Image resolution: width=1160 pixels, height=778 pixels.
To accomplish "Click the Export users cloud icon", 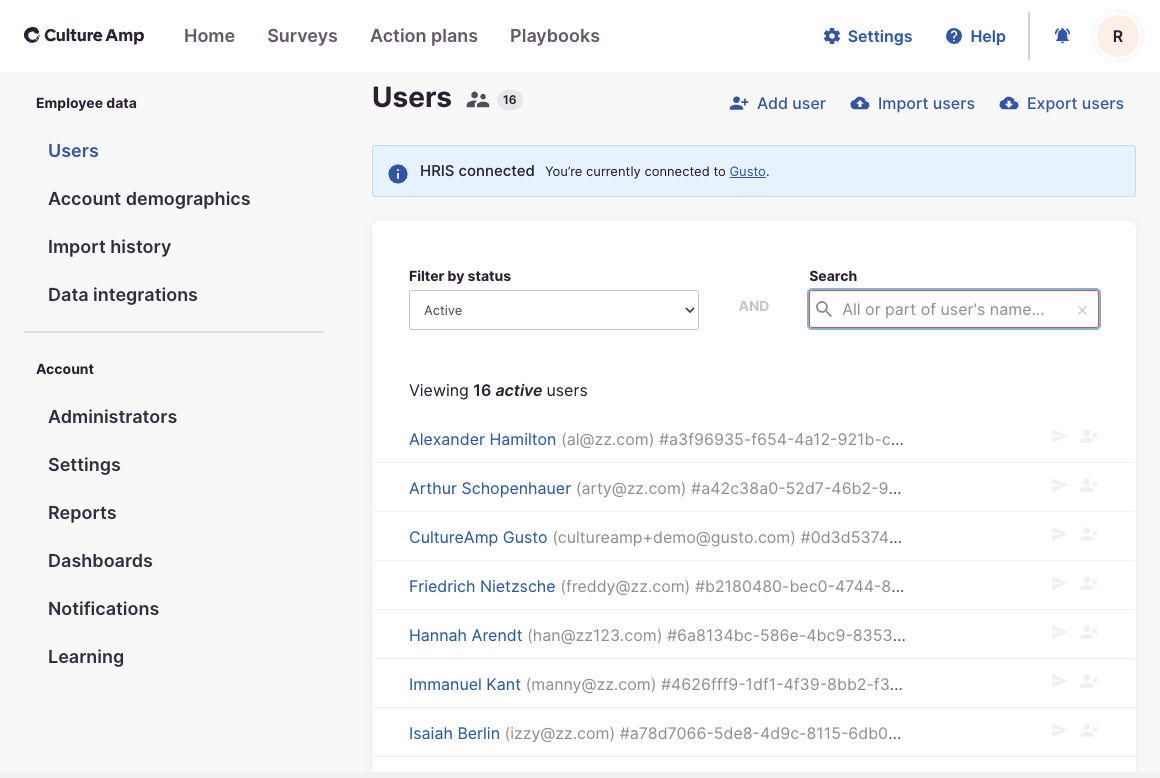I will pyautogui.click(x=1008, y=104).
